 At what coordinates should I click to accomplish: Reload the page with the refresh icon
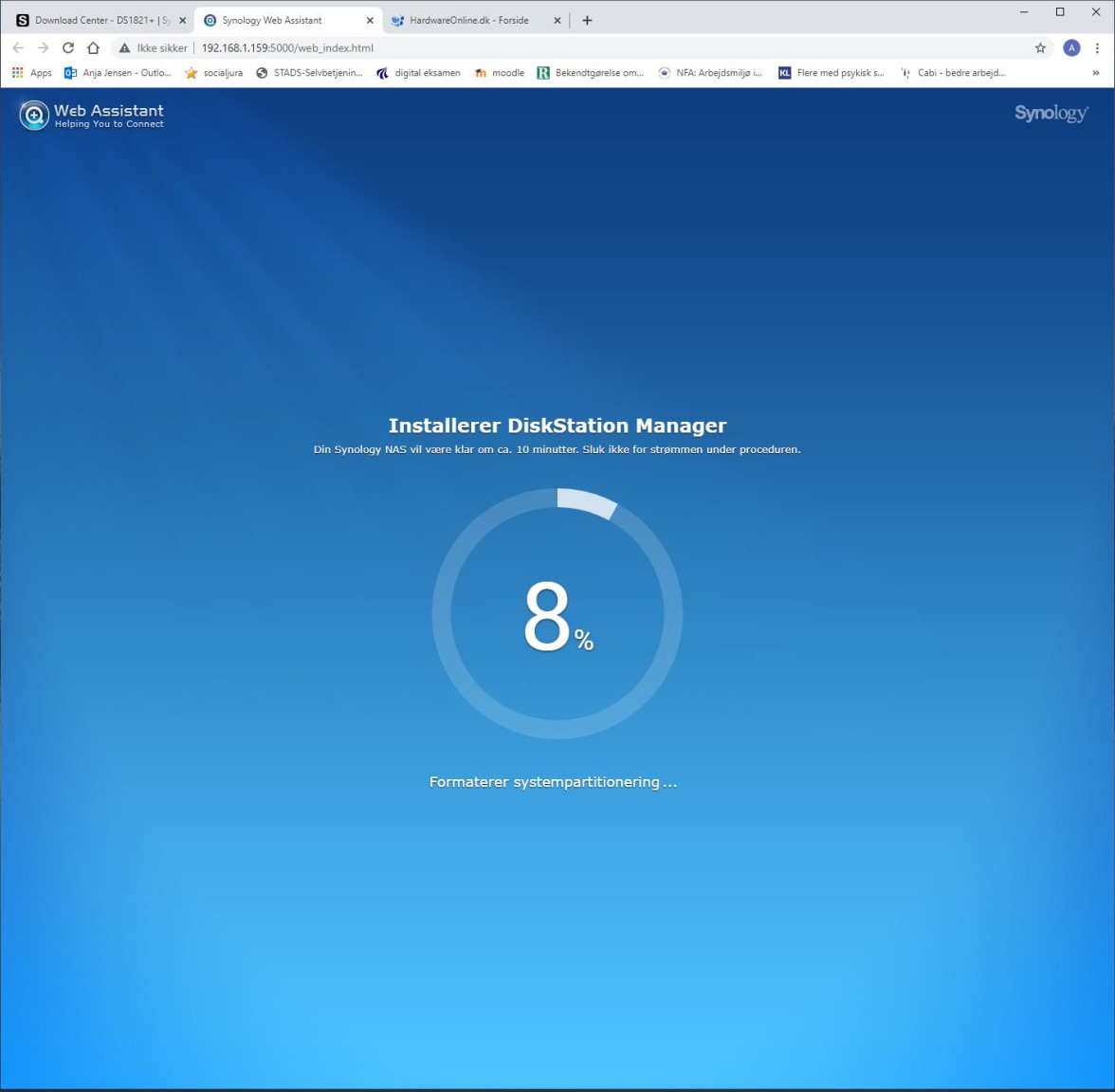coord(68,47)
